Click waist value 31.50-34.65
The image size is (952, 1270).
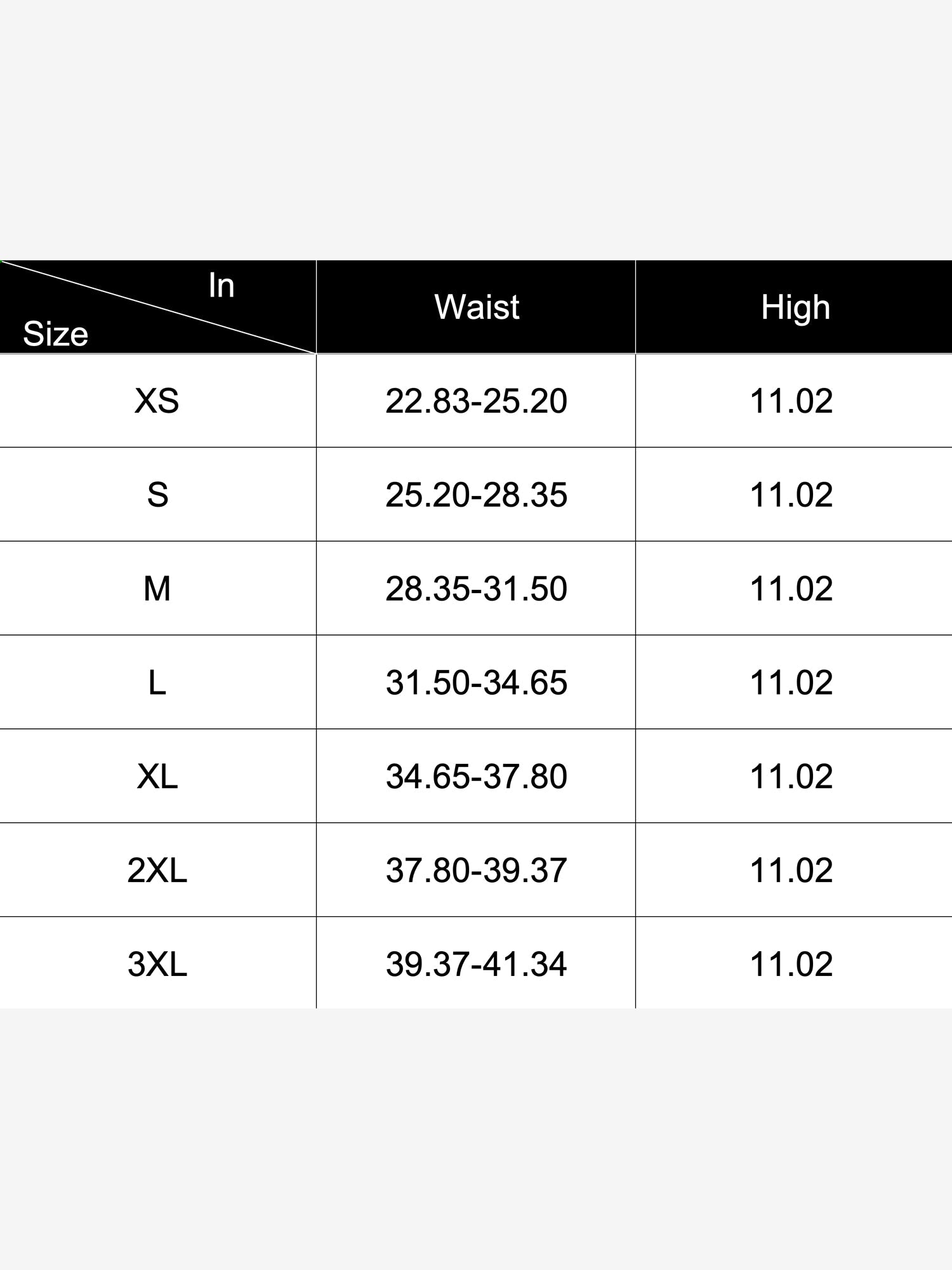476,683
